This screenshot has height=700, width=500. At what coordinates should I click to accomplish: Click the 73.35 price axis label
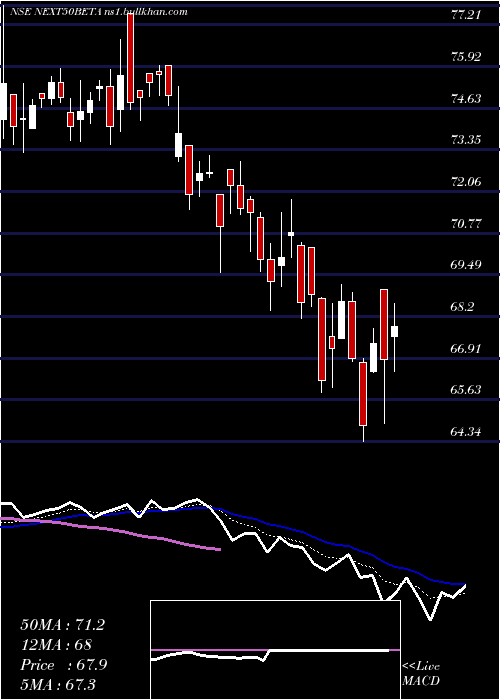(466, 140)
